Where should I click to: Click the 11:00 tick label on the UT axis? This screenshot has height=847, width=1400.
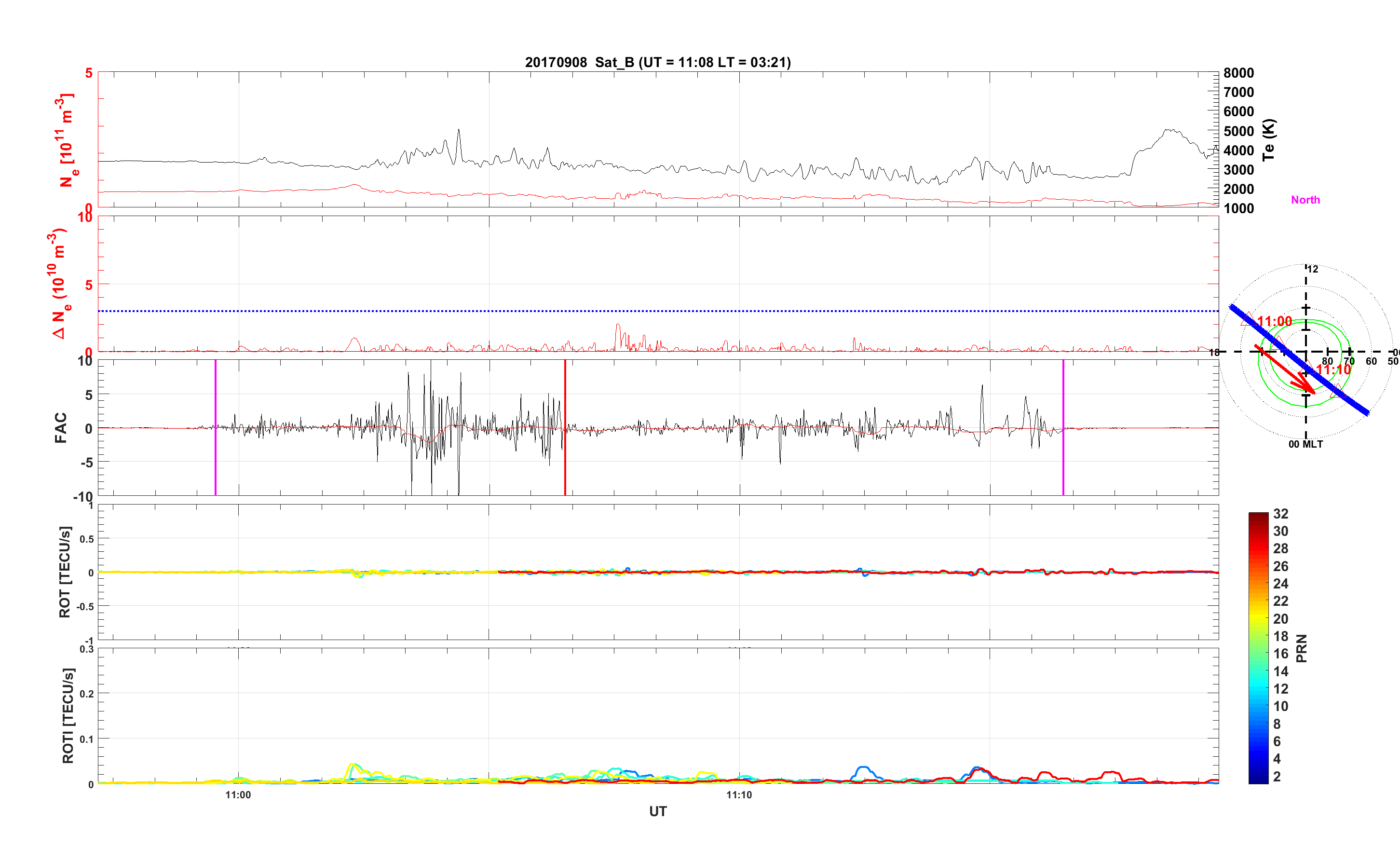click(x=237, y=795)
